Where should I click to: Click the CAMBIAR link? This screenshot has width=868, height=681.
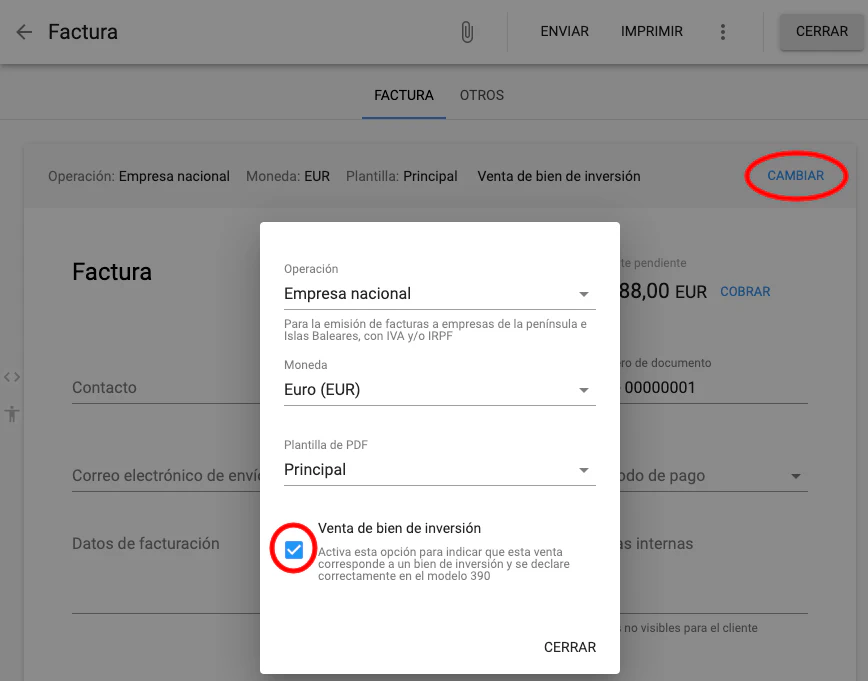[795, 175]
